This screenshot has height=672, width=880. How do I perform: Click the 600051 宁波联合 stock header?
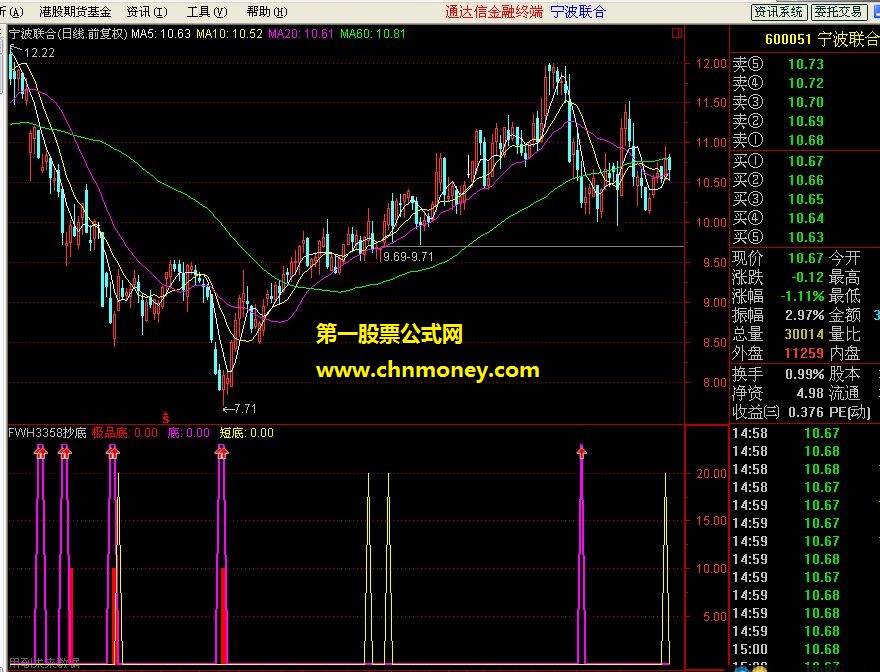click(x=822, y=39)
